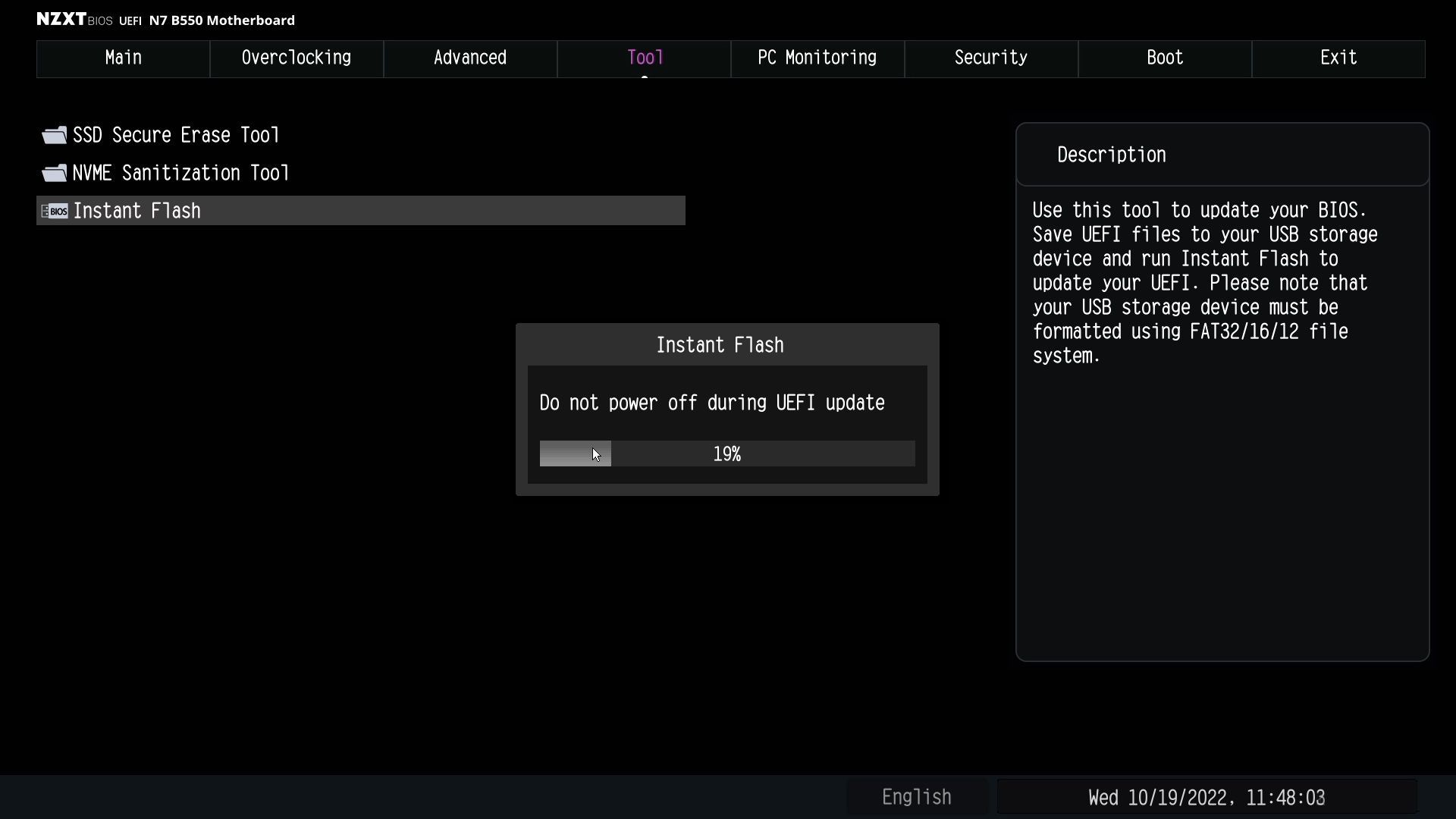Select the Tool tab
Screen dimensions: 1456x819
coord(644,58)
